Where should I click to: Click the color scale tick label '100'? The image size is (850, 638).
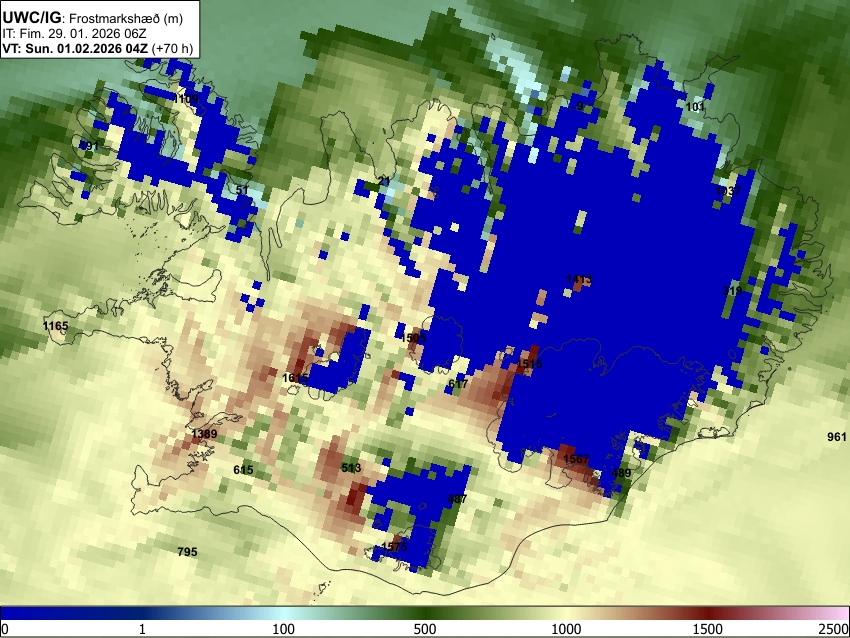(284, 629)
